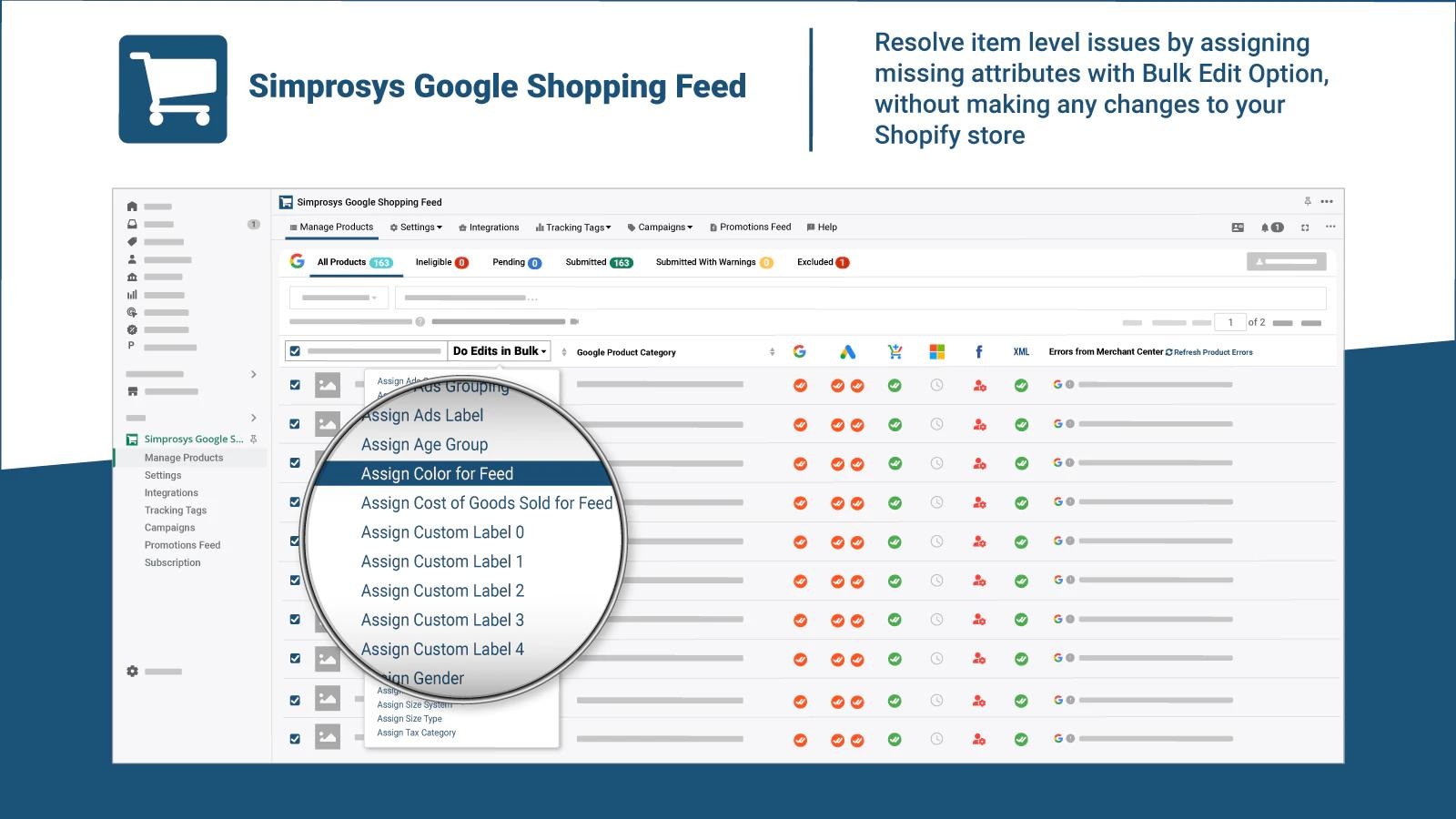
Task: Switch to the Manage Products tab
Action: 331,227
